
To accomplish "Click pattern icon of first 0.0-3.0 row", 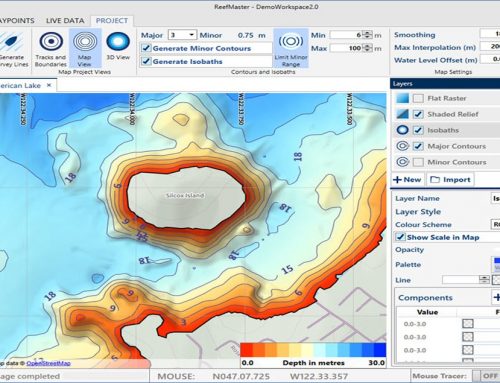I will tap(468, 324).
